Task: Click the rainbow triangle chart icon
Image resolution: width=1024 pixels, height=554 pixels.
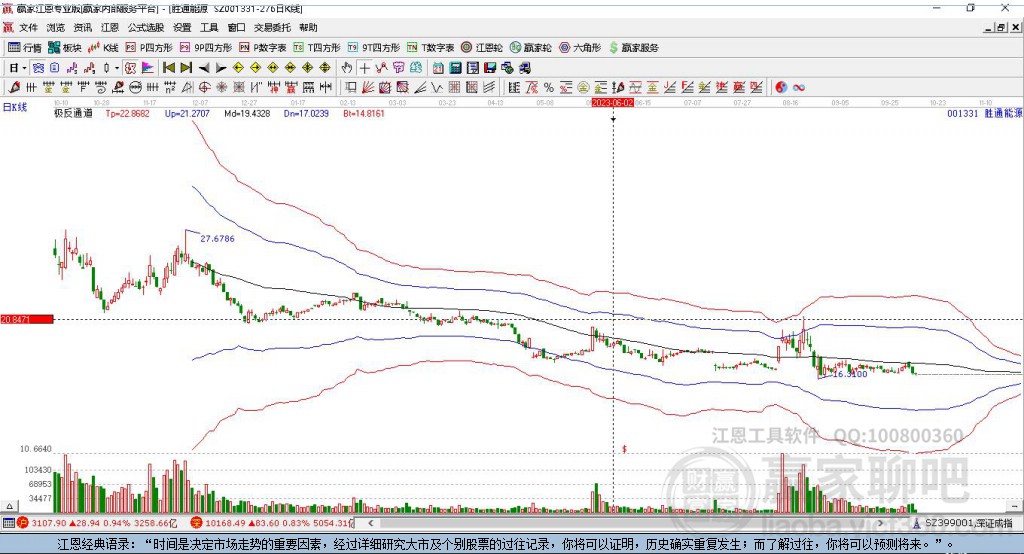Action: [148, 68]
